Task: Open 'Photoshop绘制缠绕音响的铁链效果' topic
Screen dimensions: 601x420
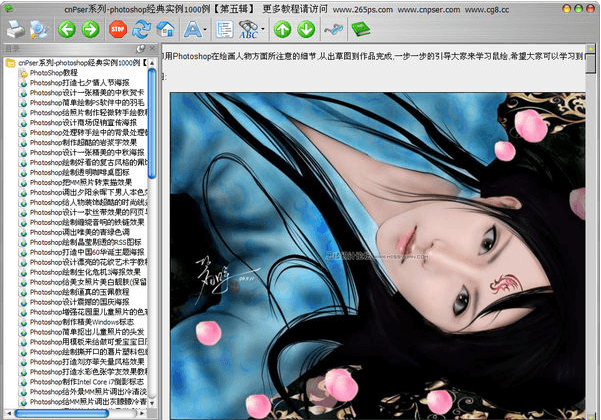Action: (x=87, y=222)
